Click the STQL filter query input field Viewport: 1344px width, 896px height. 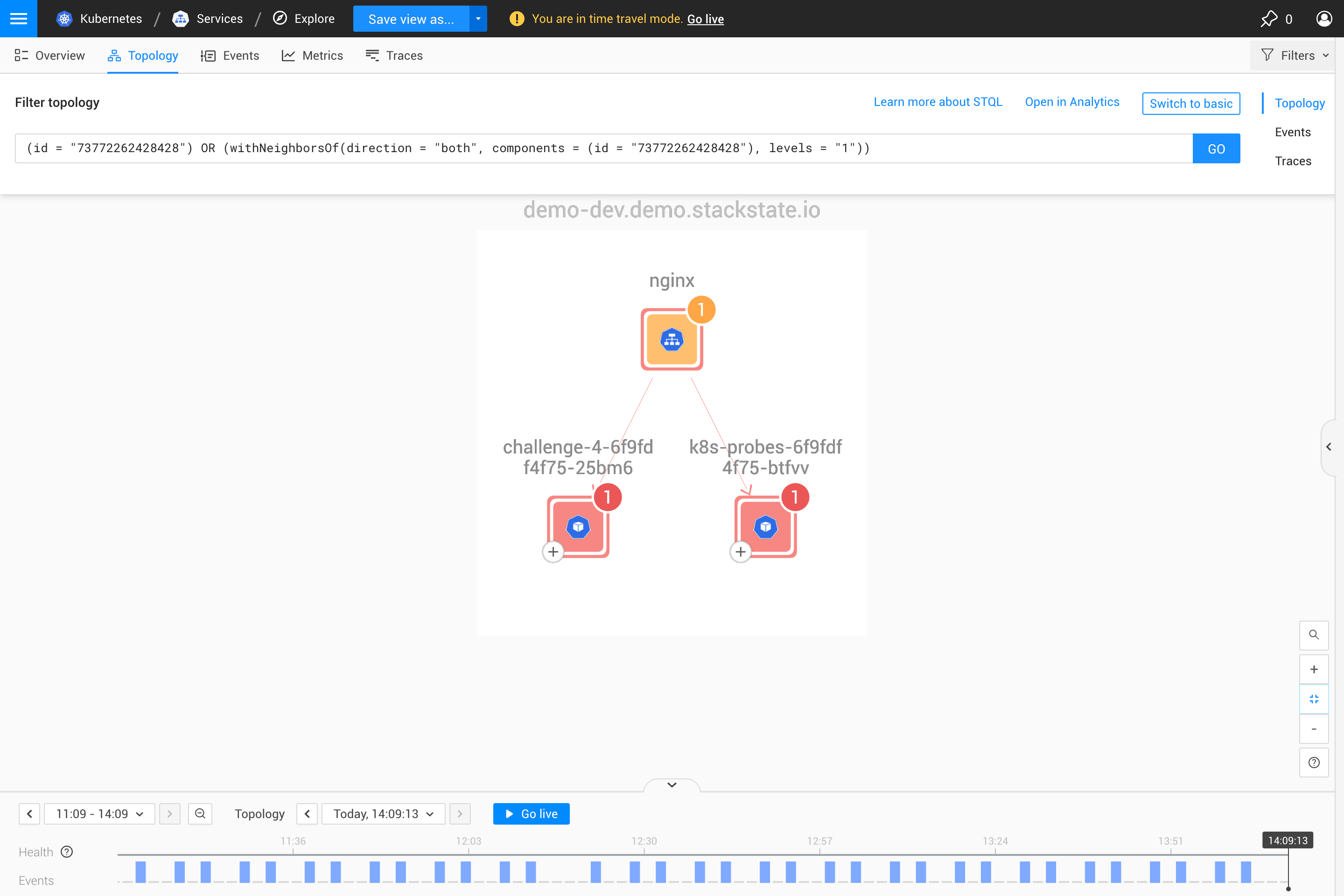coord(571,148)
